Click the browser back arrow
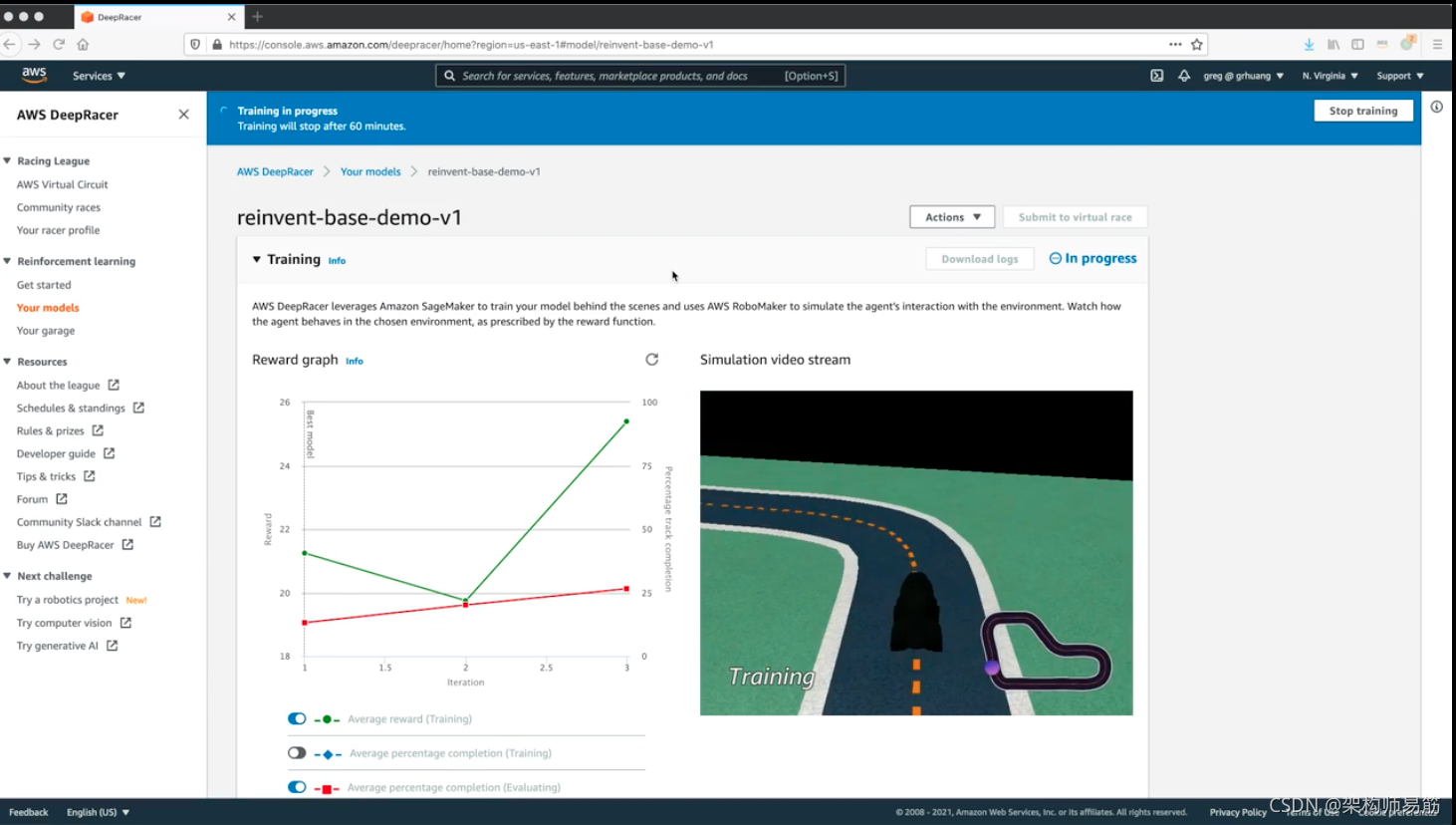 click(9, 44)
